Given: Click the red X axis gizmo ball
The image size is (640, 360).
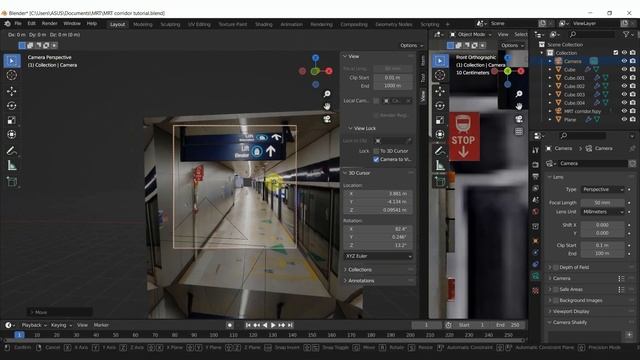Looking at the screenshot, I should (329, 71).
